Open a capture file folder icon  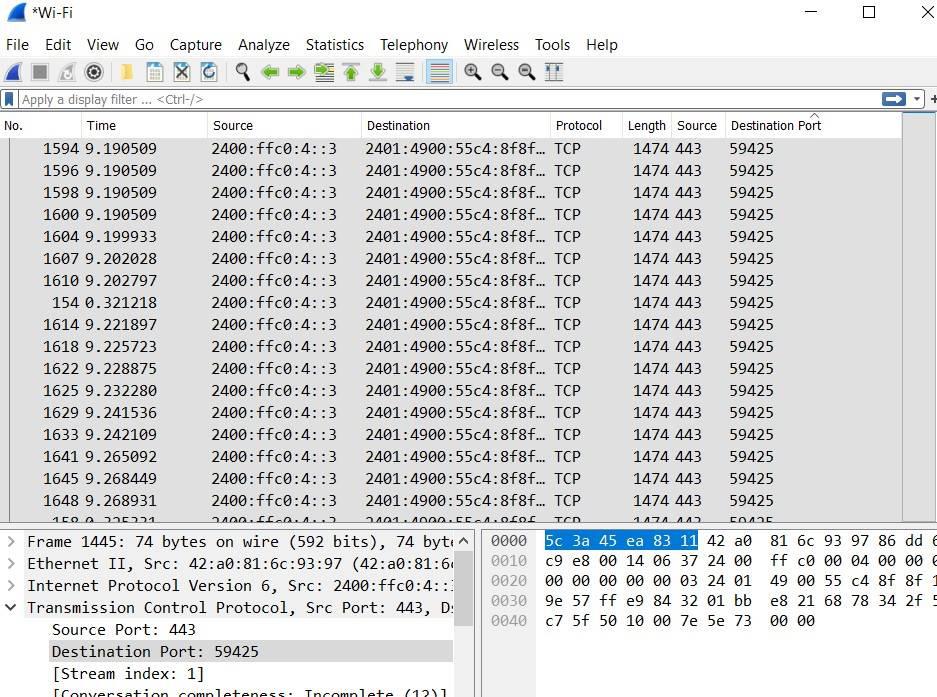pyautogui.click(x=127, y=72)
